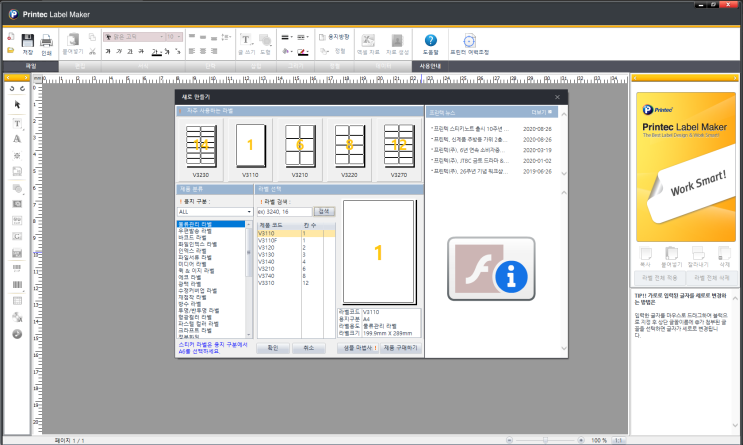Click the 검색 (Search) button

click(x=324, y=211)
